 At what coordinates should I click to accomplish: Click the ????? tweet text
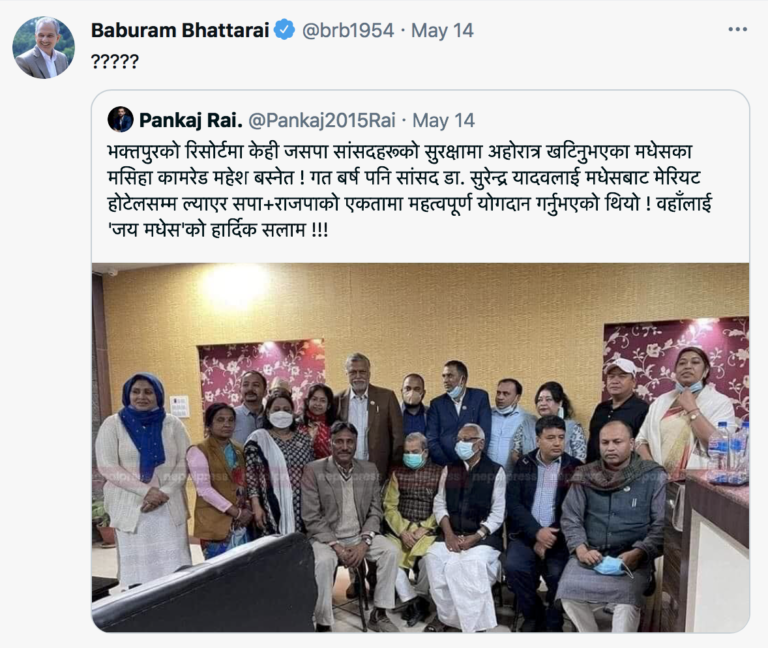tap(115, 62)
